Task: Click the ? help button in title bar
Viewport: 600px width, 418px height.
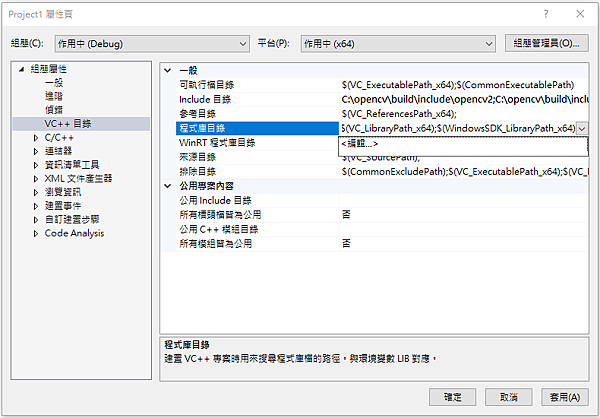Action: pyautogui.click(x=546, y=14)
